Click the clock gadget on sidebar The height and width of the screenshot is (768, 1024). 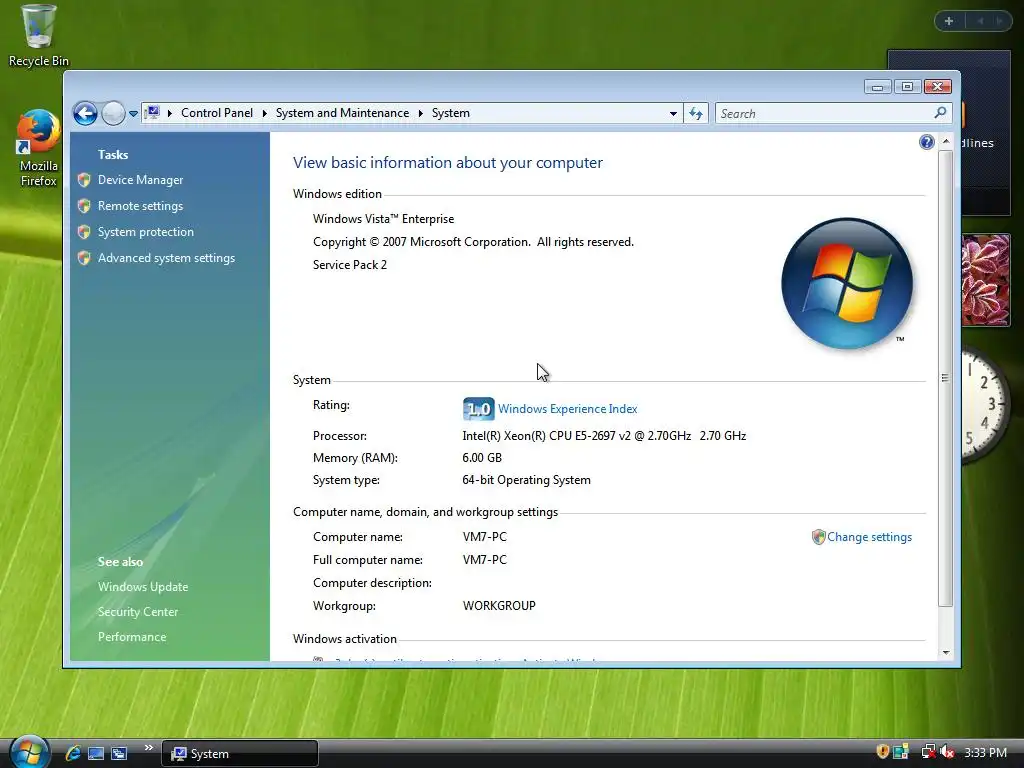pyautogui.click(x=986, y=405)
